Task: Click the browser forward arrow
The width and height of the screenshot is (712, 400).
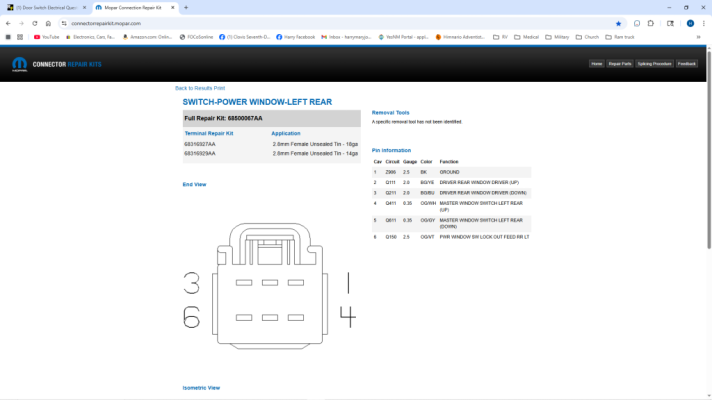Action: (x=21, y=23)
